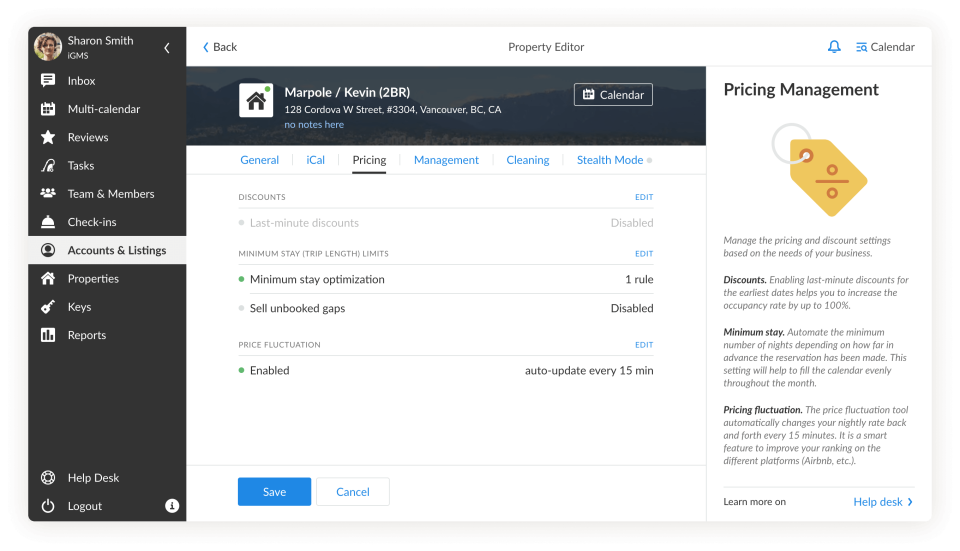The image size is (960, 551).
Task: Edit the Discounts section
Action: [643, 197]
